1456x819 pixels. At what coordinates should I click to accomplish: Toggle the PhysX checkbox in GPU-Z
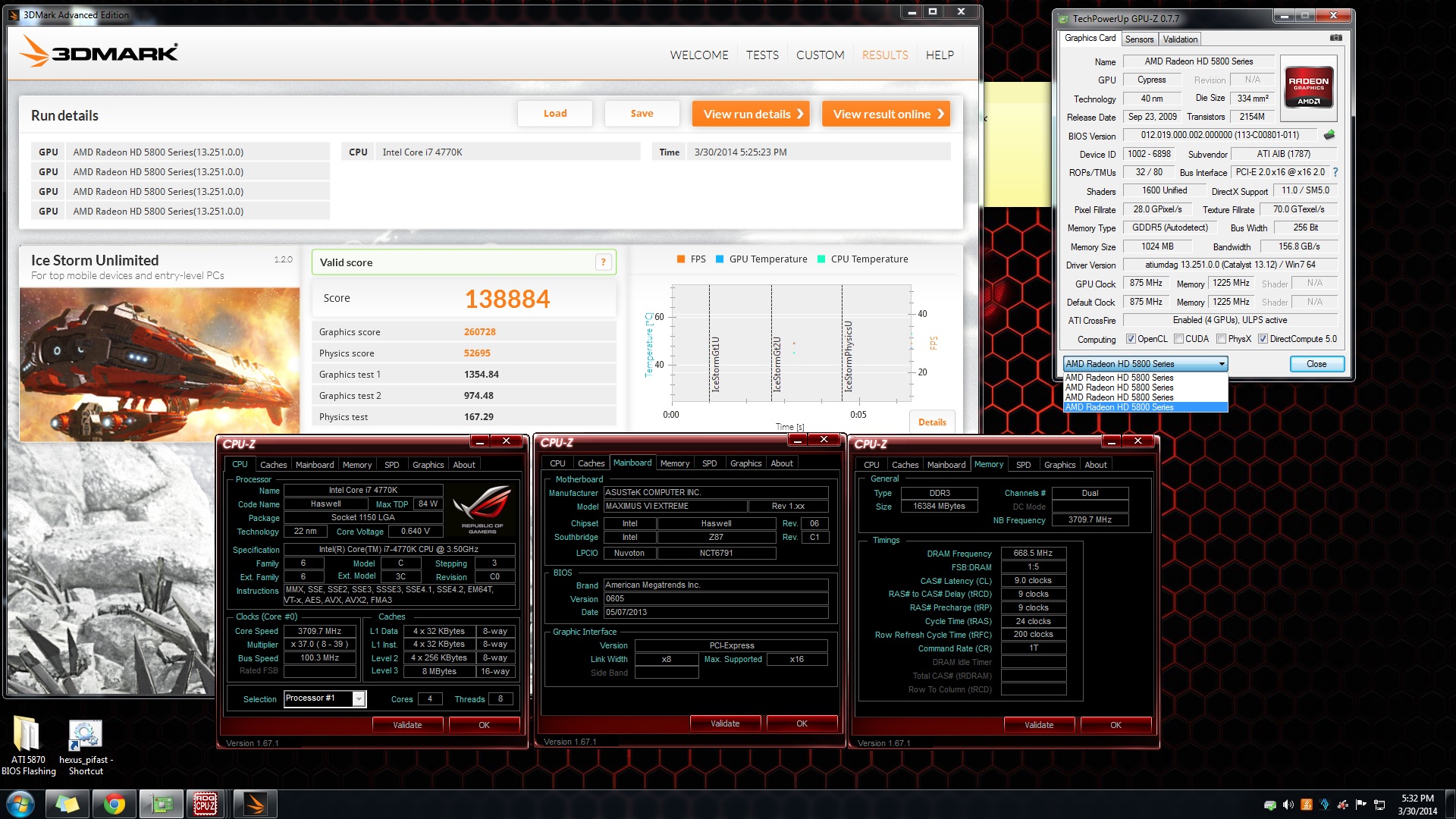click(x=1221, y=339)
